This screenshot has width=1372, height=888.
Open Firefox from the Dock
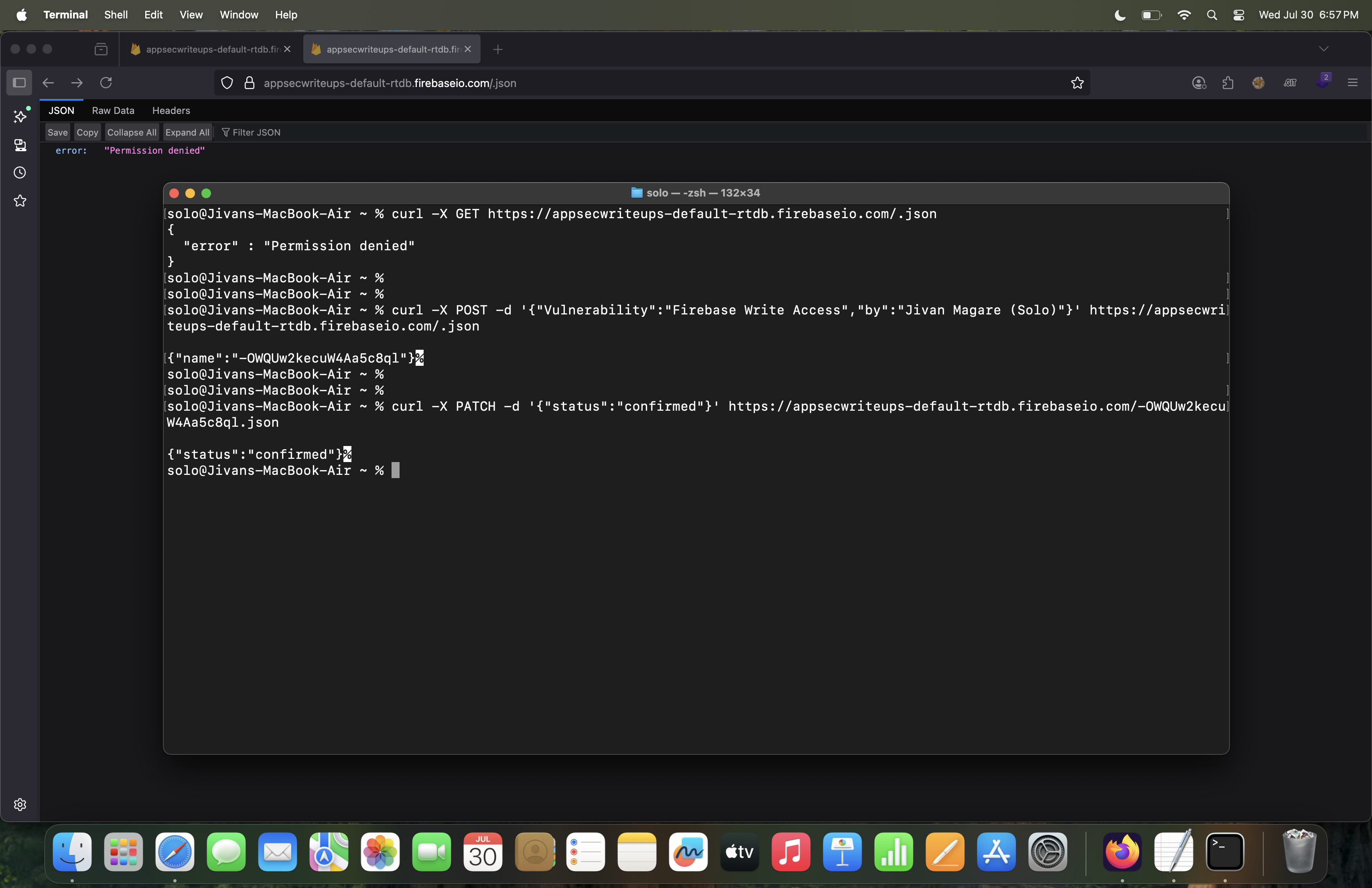pos(1122,852)
